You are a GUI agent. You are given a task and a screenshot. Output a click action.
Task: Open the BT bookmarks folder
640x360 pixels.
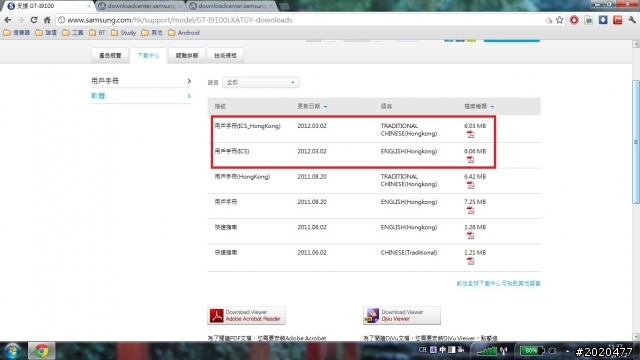click(97, 33)
